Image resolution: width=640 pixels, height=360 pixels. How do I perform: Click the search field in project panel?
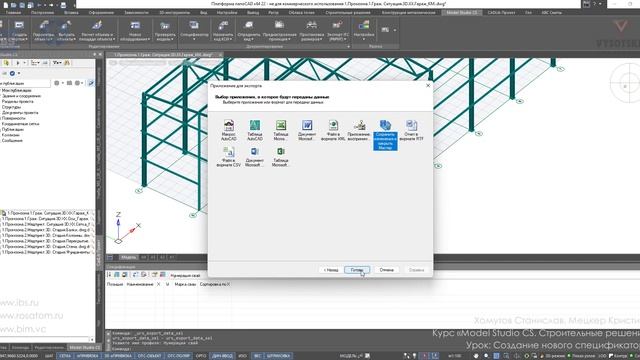pyautogui.click(x=25, y=83)
